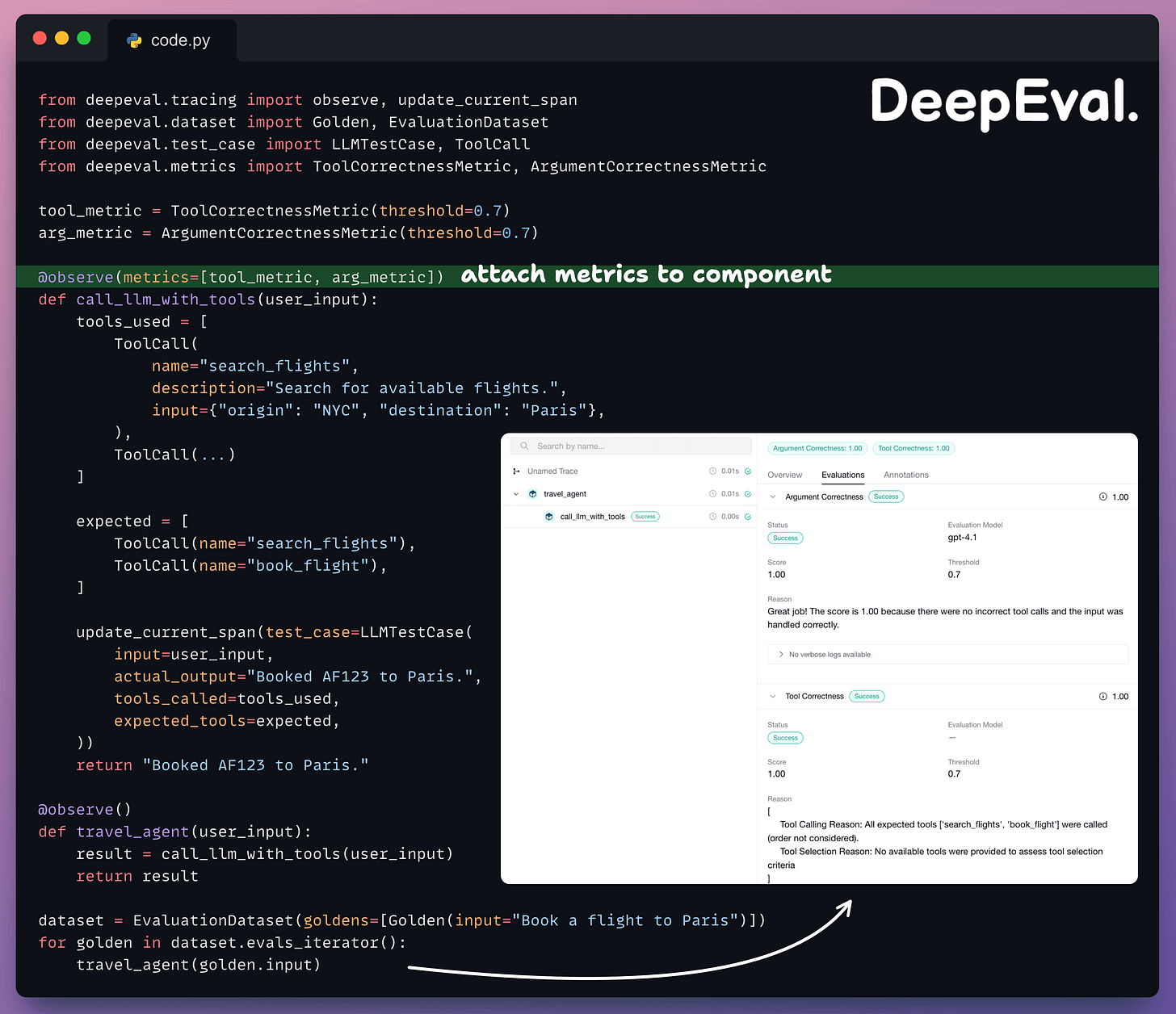This screenshot has width=1176, height=1014.
Task: Click the Argument Correctness: 1.00 pill
Action: click(x=817, y=448)
